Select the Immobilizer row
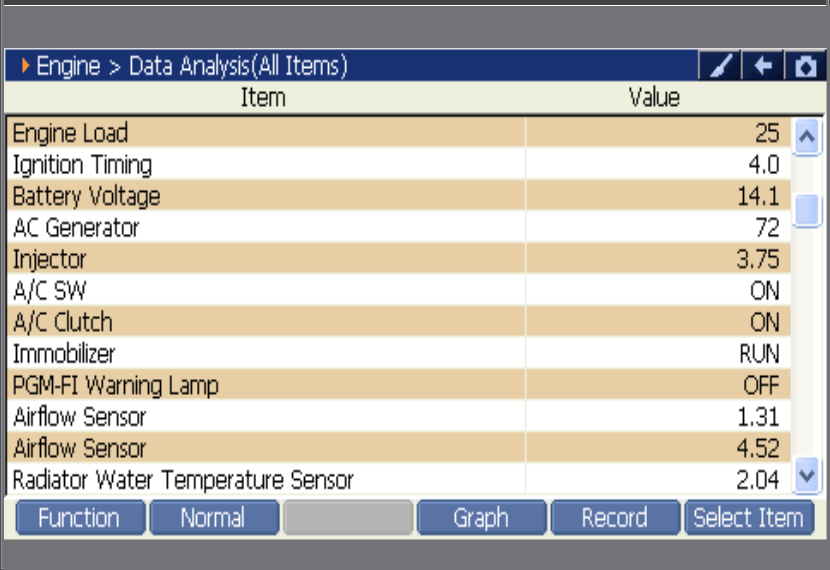The image size is (830, 570). (399, 353)
